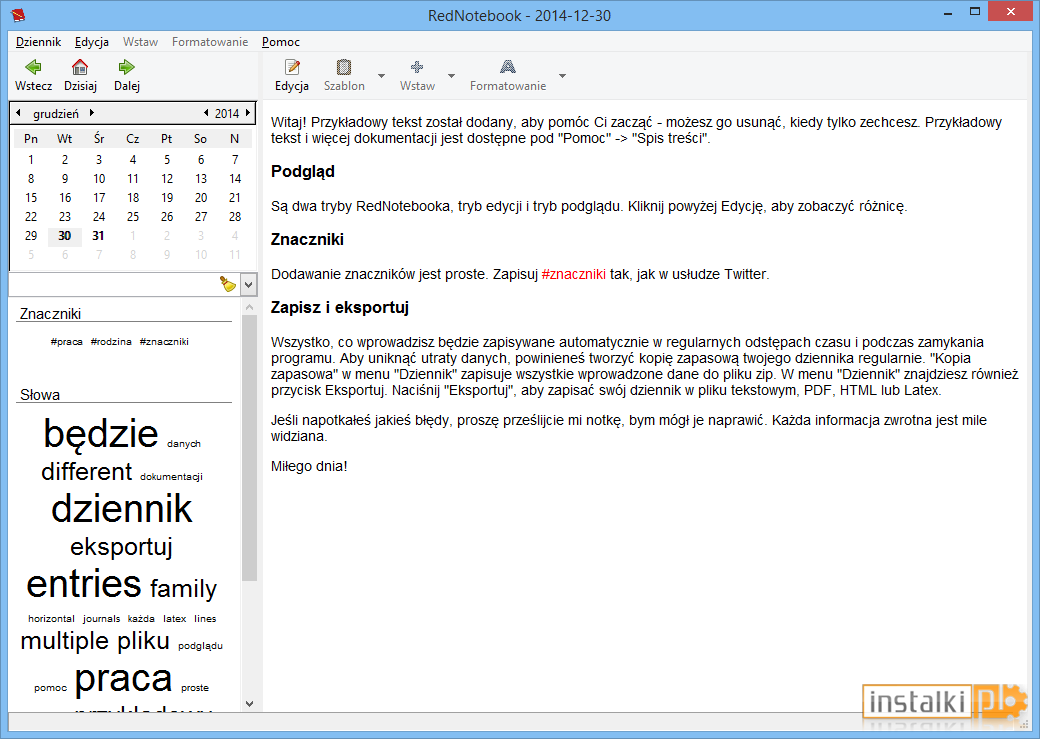The image size is (1040, 739).
Task: Click the word 'będzie' in cloud
Action: coord(101,435)
